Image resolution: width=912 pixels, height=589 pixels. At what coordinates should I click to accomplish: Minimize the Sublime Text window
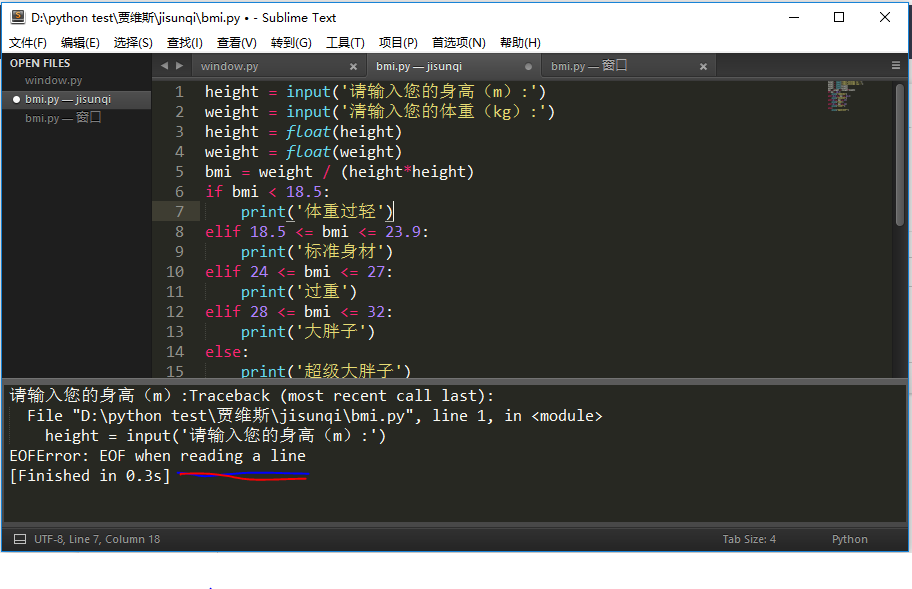click(794, 17)
